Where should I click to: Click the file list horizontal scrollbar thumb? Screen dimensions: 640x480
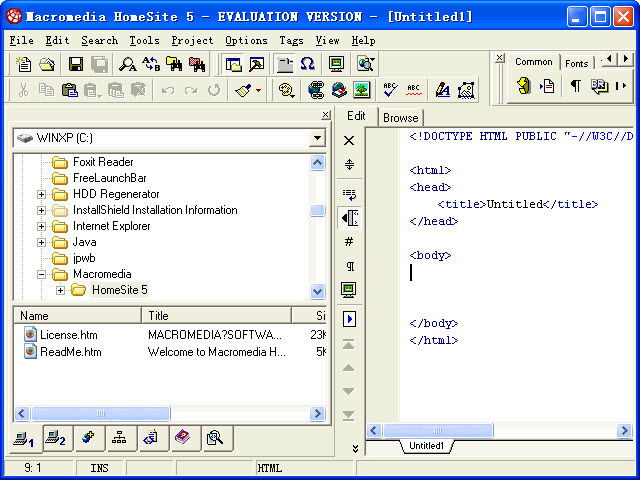pyautogui.click(x=101, y=413)
